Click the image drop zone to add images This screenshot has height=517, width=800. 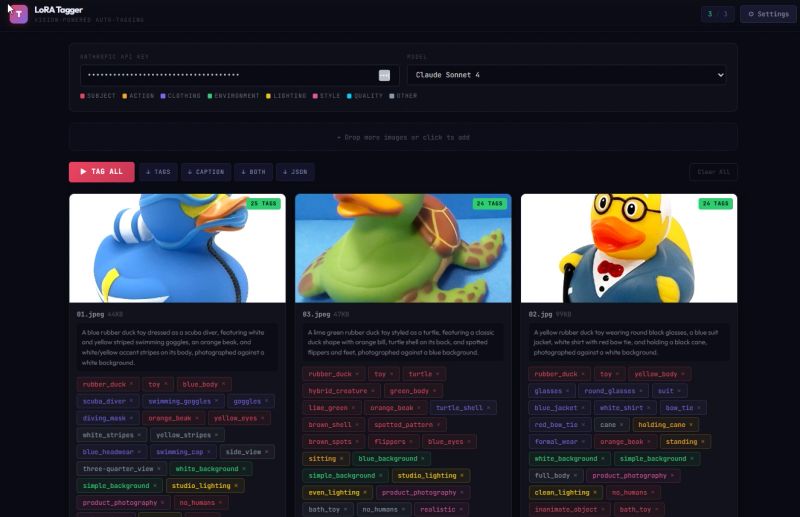pyautogui.click(x=403, y=137)
